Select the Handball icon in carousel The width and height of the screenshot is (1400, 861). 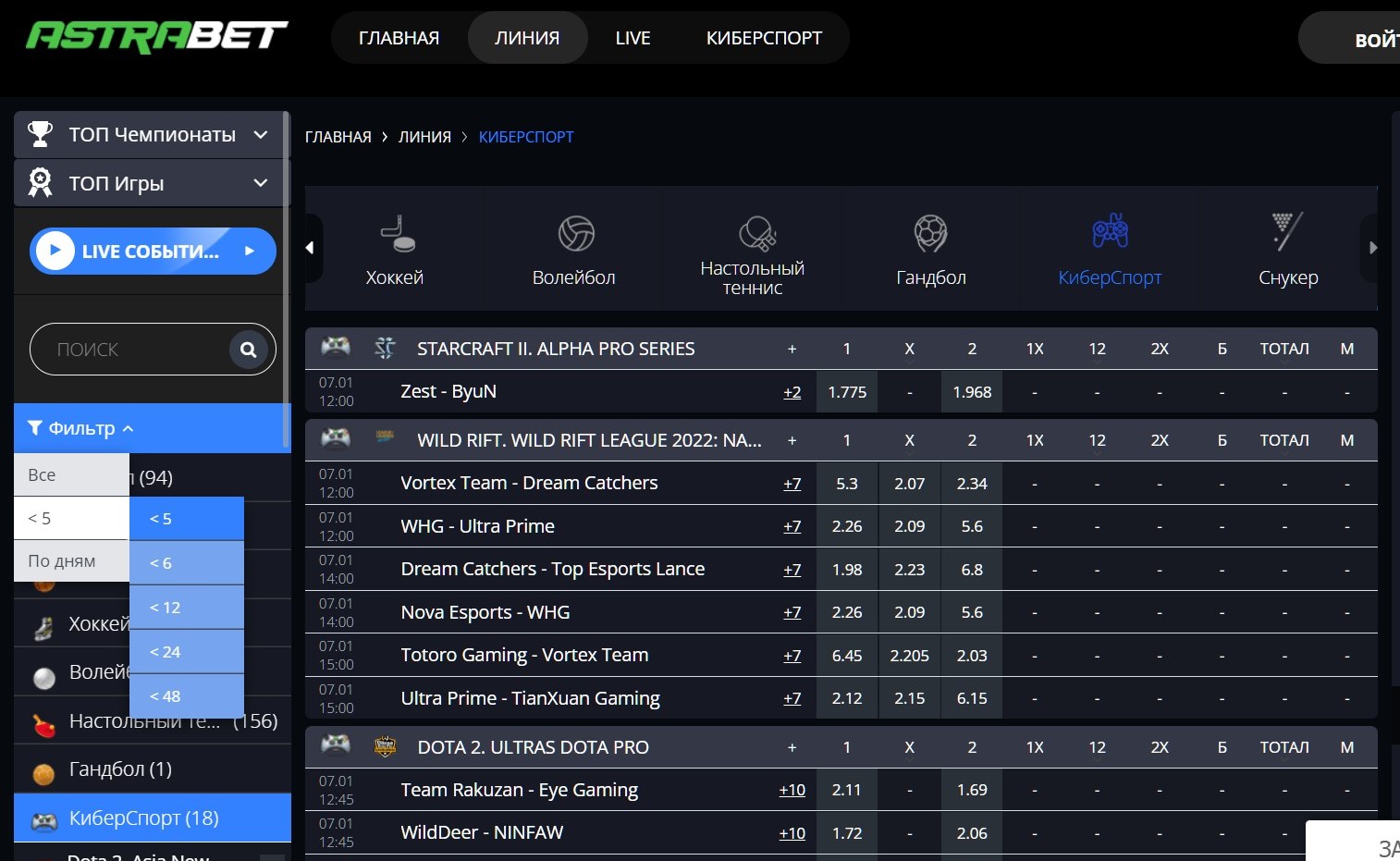coord(931,233)
